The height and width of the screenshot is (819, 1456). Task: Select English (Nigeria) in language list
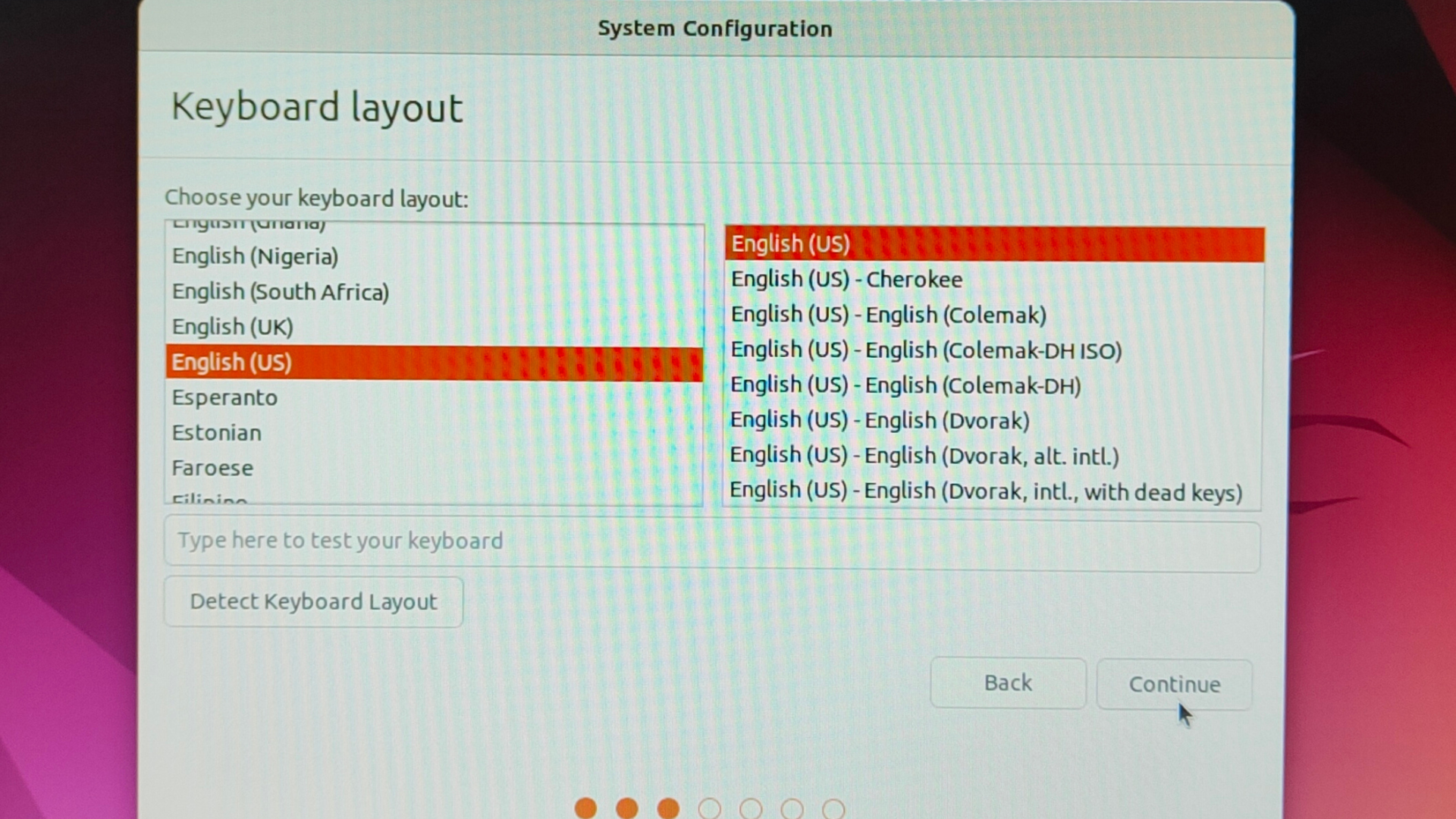[x=255, y=256]
